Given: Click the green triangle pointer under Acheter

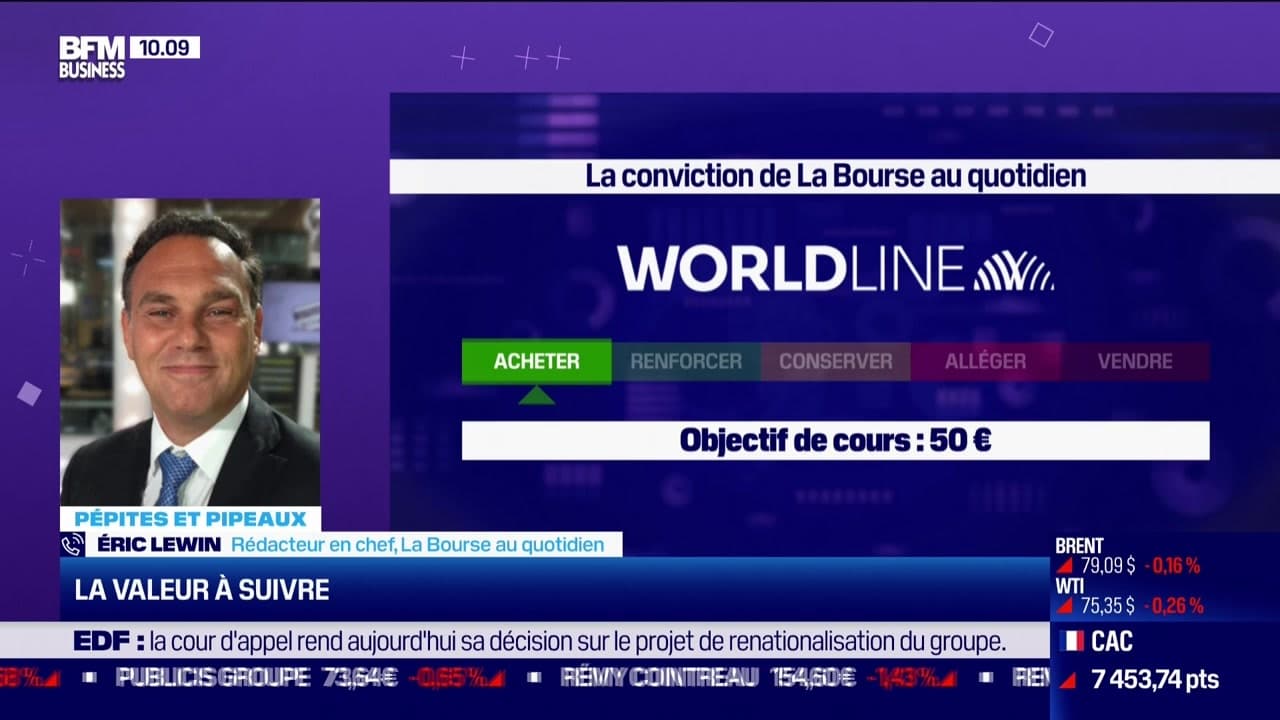Looking at the screenshot, I should 536,396.
